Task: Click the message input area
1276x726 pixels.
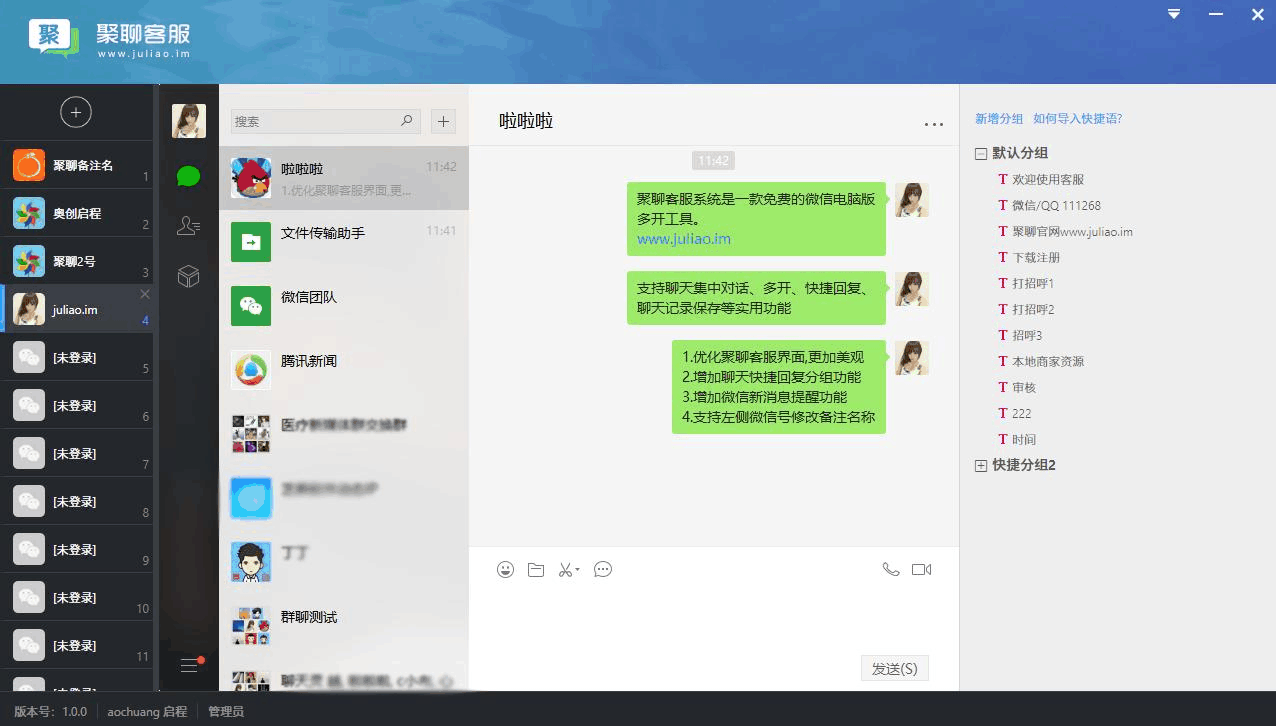Action: pos(714,618)
